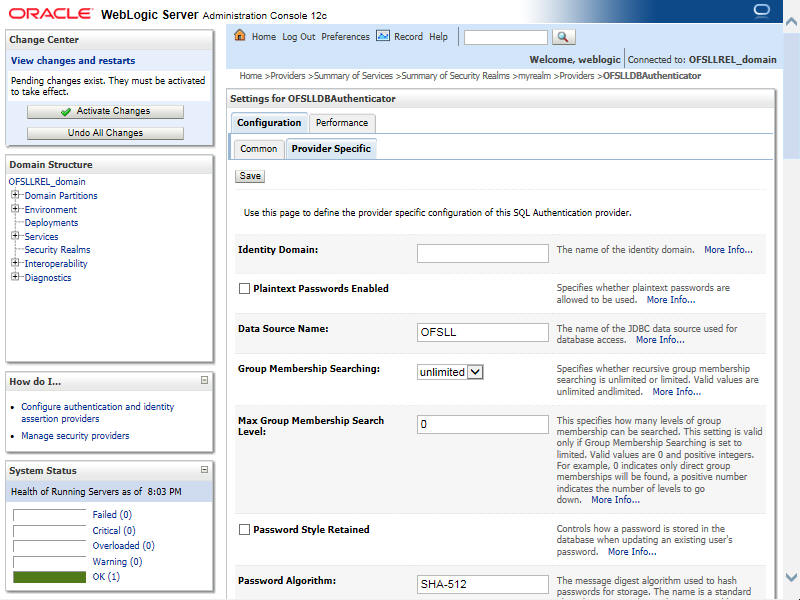Screen dimensions: 800x600
Task: Click Activate Changes button
Action: pos(105,112)
